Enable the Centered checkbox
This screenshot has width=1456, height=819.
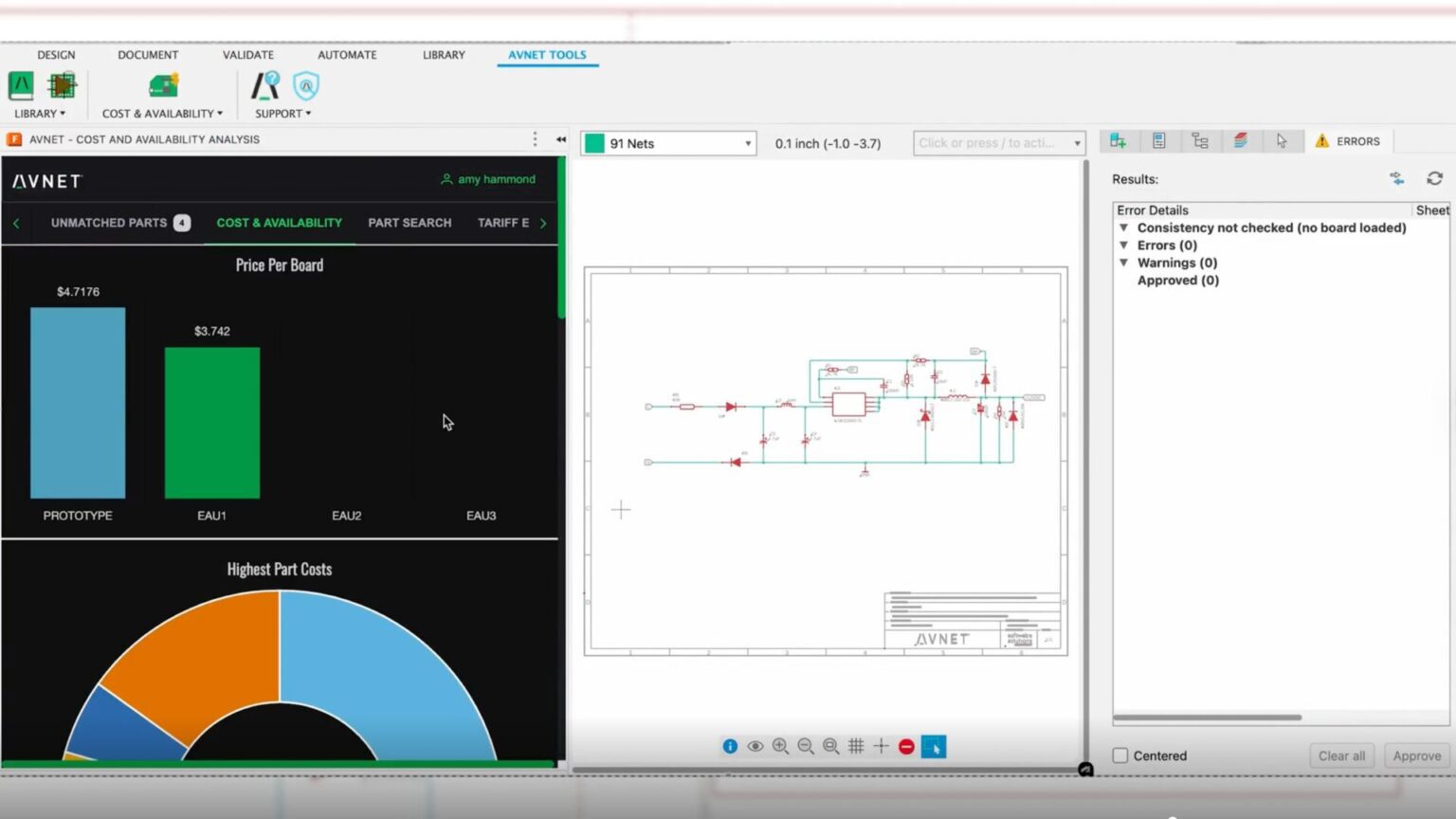pos(1120,755)
